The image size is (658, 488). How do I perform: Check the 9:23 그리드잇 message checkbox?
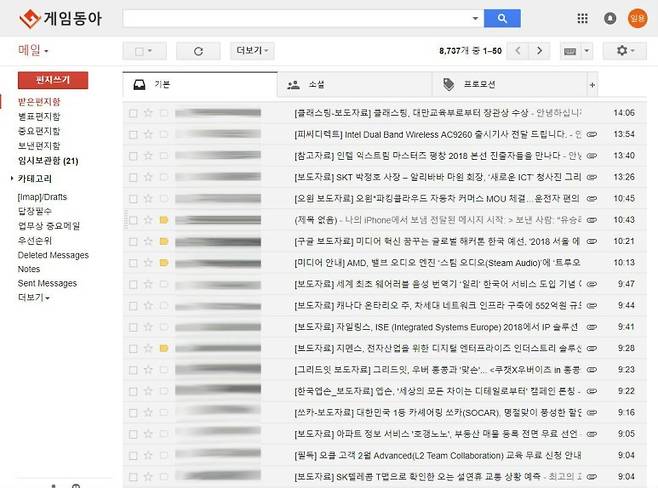(x=133, y=370)
